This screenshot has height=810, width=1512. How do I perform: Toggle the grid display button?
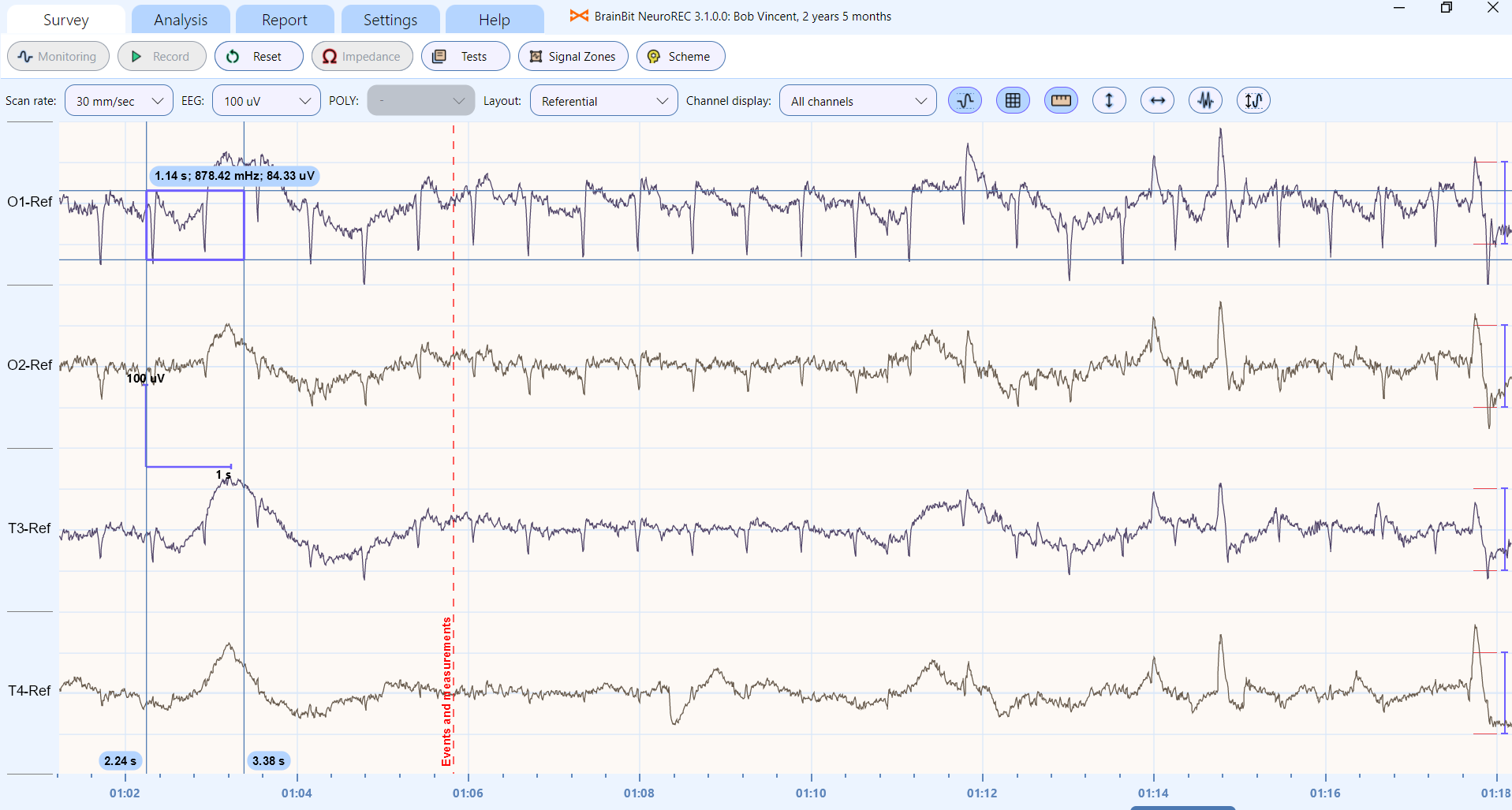(x=1013, y=101)
